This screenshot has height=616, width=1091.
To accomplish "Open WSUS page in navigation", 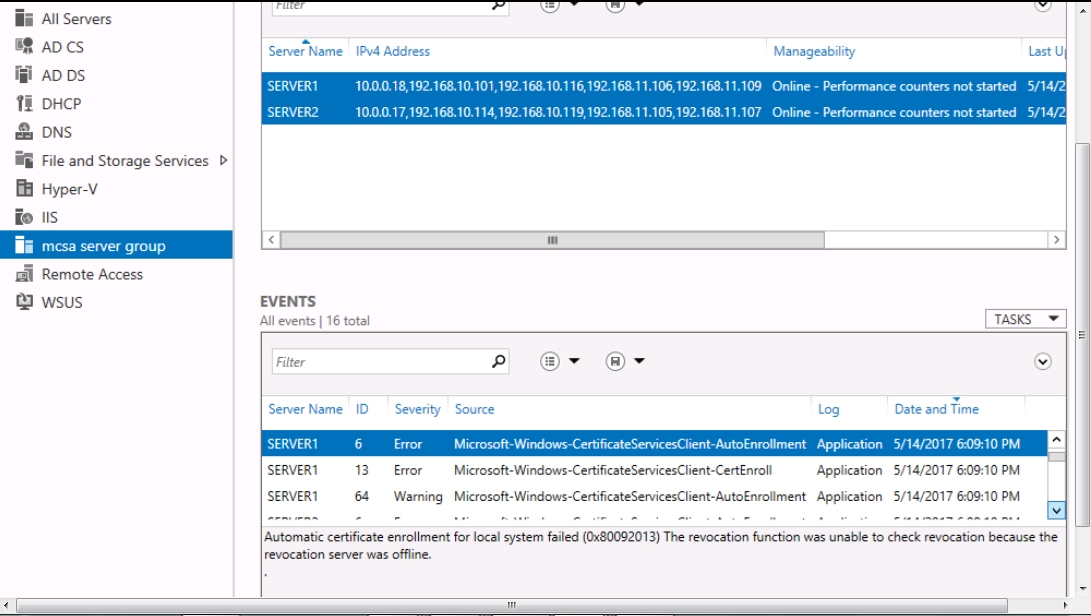I will (x=62, y=303).
